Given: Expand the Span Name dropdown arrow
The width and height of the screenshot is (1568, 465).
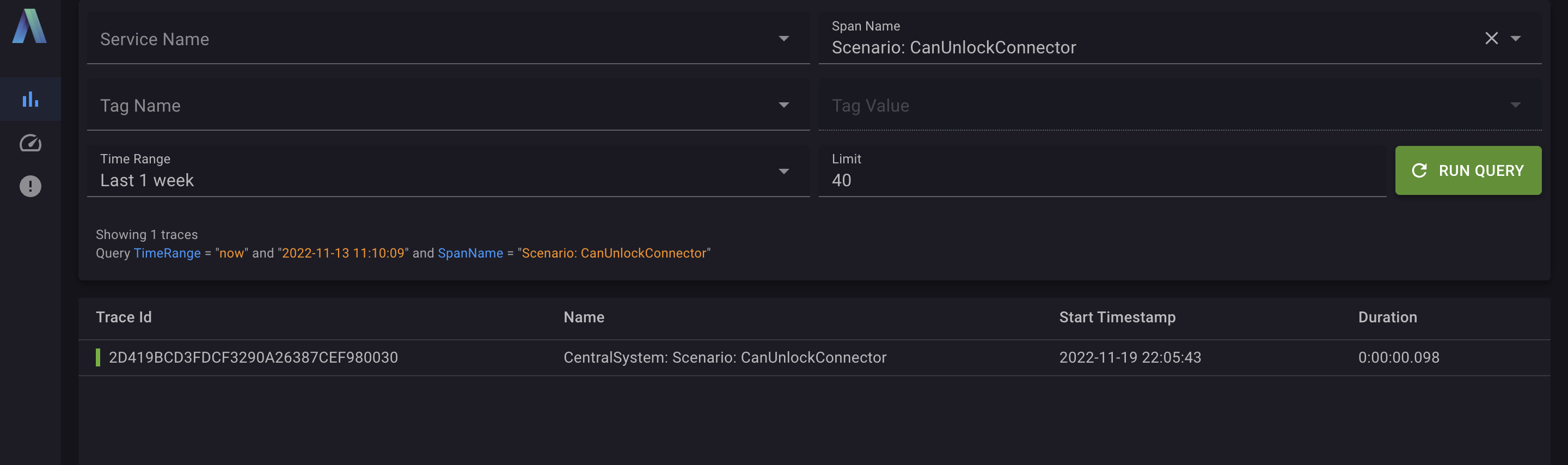Looking at the screenshot, I should click(x=1515, y=38).
